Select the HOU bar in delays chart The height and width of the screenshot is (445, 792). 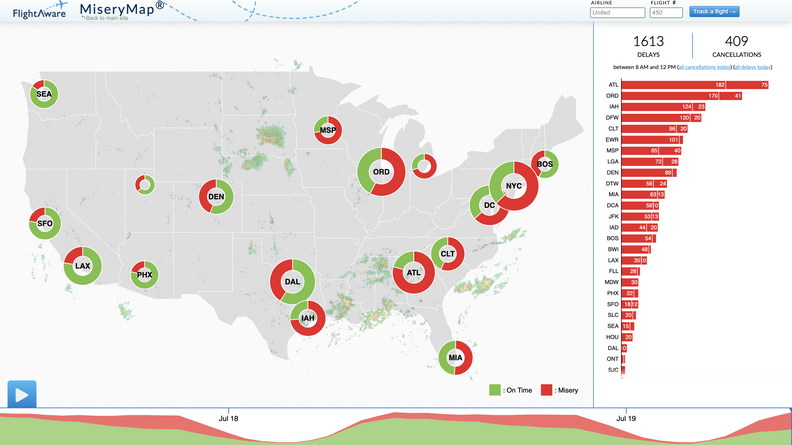click(627, 337)
